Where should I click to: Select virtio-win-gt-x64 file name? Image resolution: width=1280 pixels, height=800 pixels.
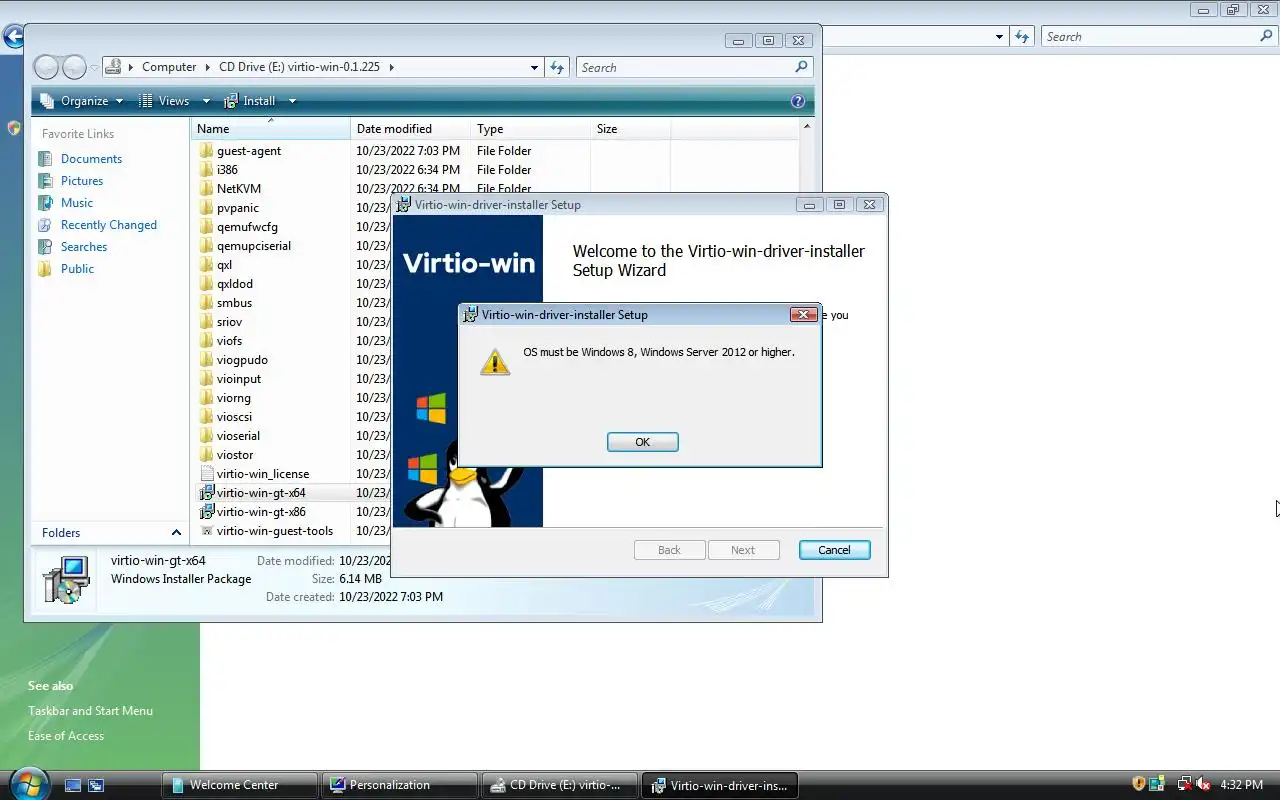(261, 493)
